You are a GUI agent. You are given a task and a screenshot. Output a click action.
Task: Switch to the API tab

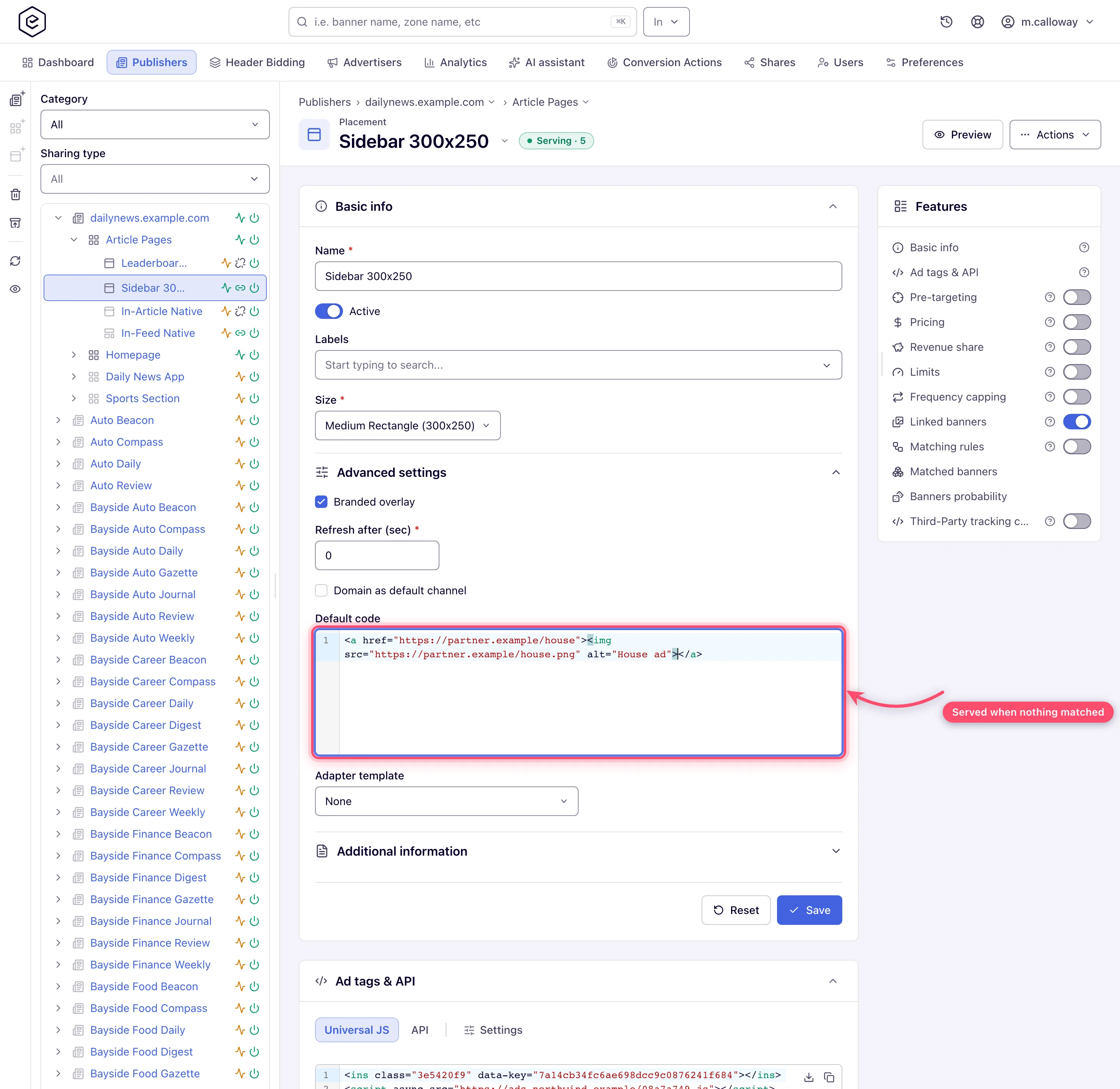click(x=420, y=1030)
